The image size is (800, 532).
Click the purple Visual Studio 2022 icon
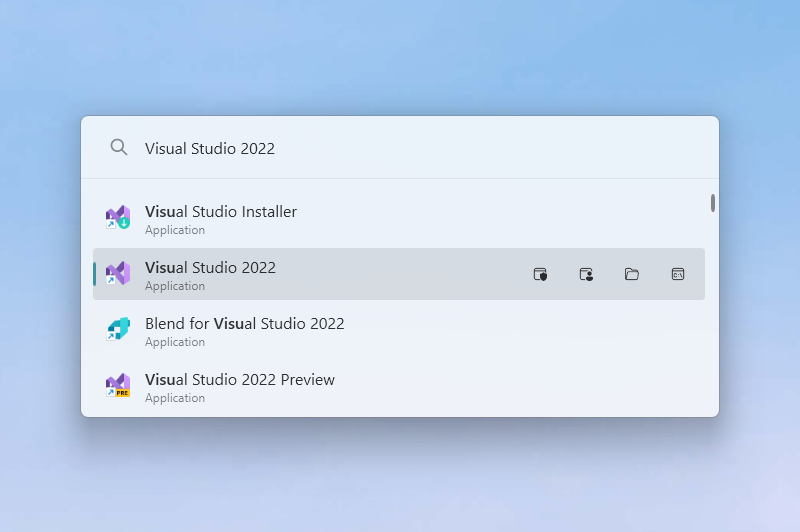pyautogui.click(x=118, y=274)
